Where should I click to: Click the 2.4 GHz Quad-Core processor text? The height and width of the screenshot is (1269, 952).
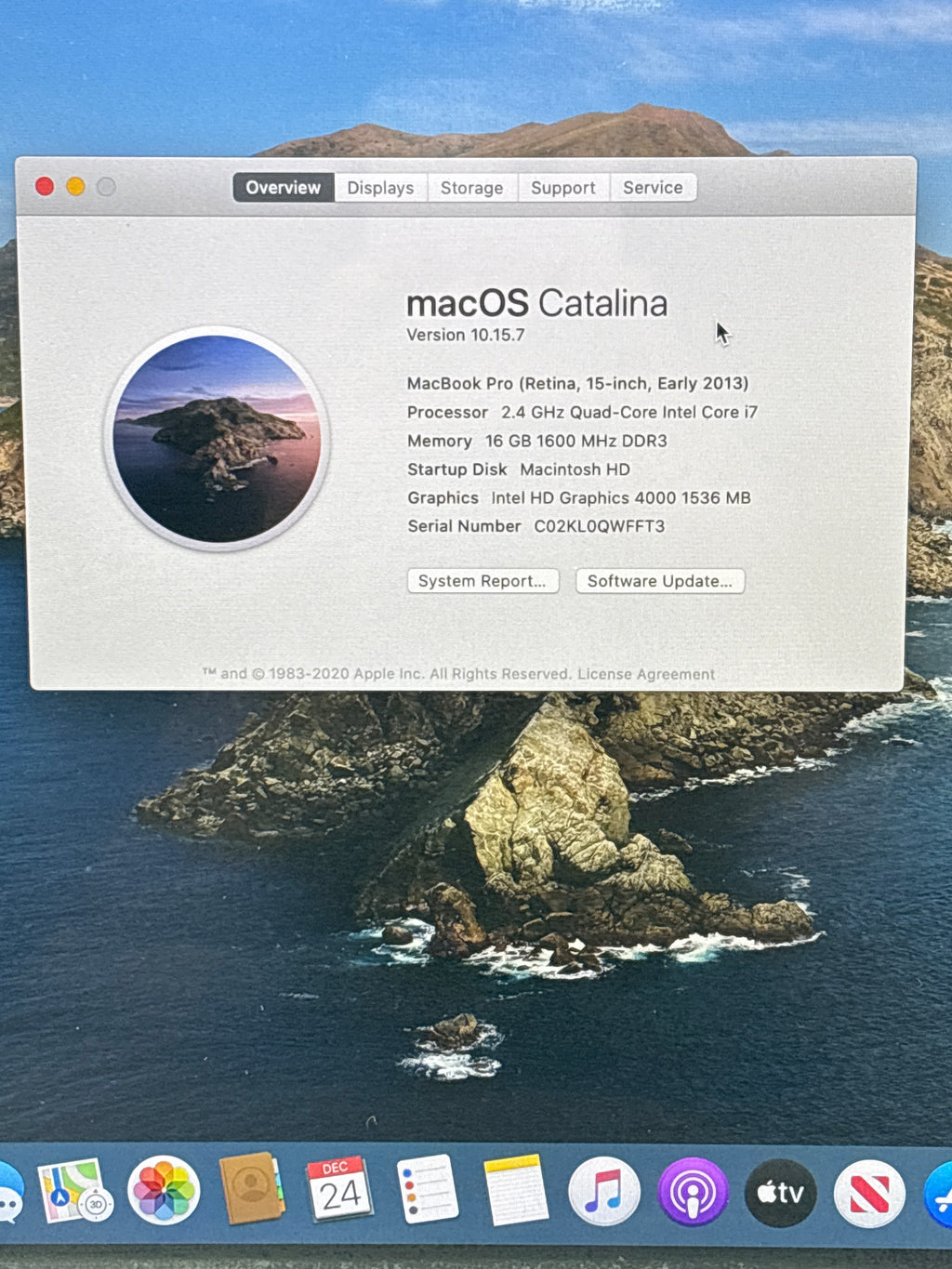pos(629,412)
